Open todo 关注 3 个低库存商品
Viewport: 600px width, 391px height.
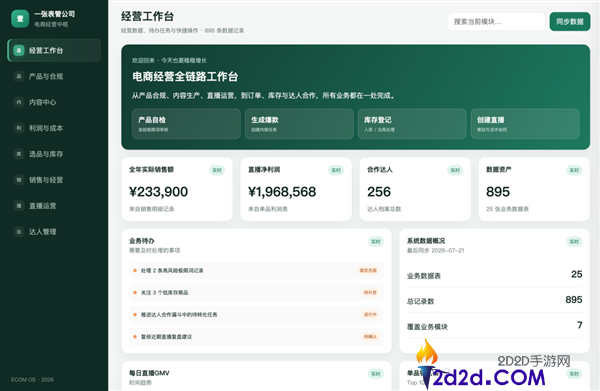pyautogui.click(x=256, y=293)
